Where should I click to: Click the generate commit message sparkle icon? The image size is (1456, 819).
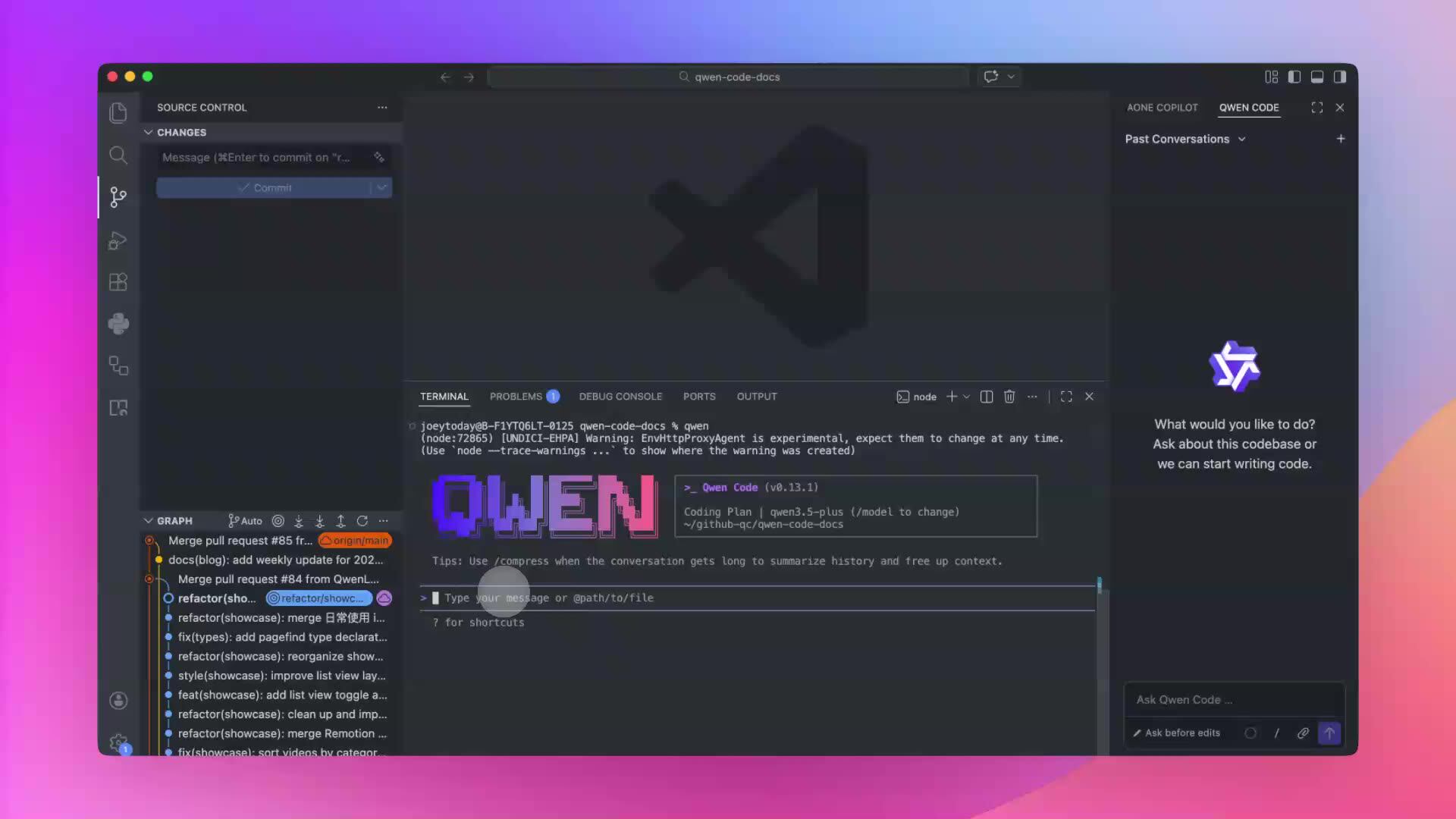[379, 157]
